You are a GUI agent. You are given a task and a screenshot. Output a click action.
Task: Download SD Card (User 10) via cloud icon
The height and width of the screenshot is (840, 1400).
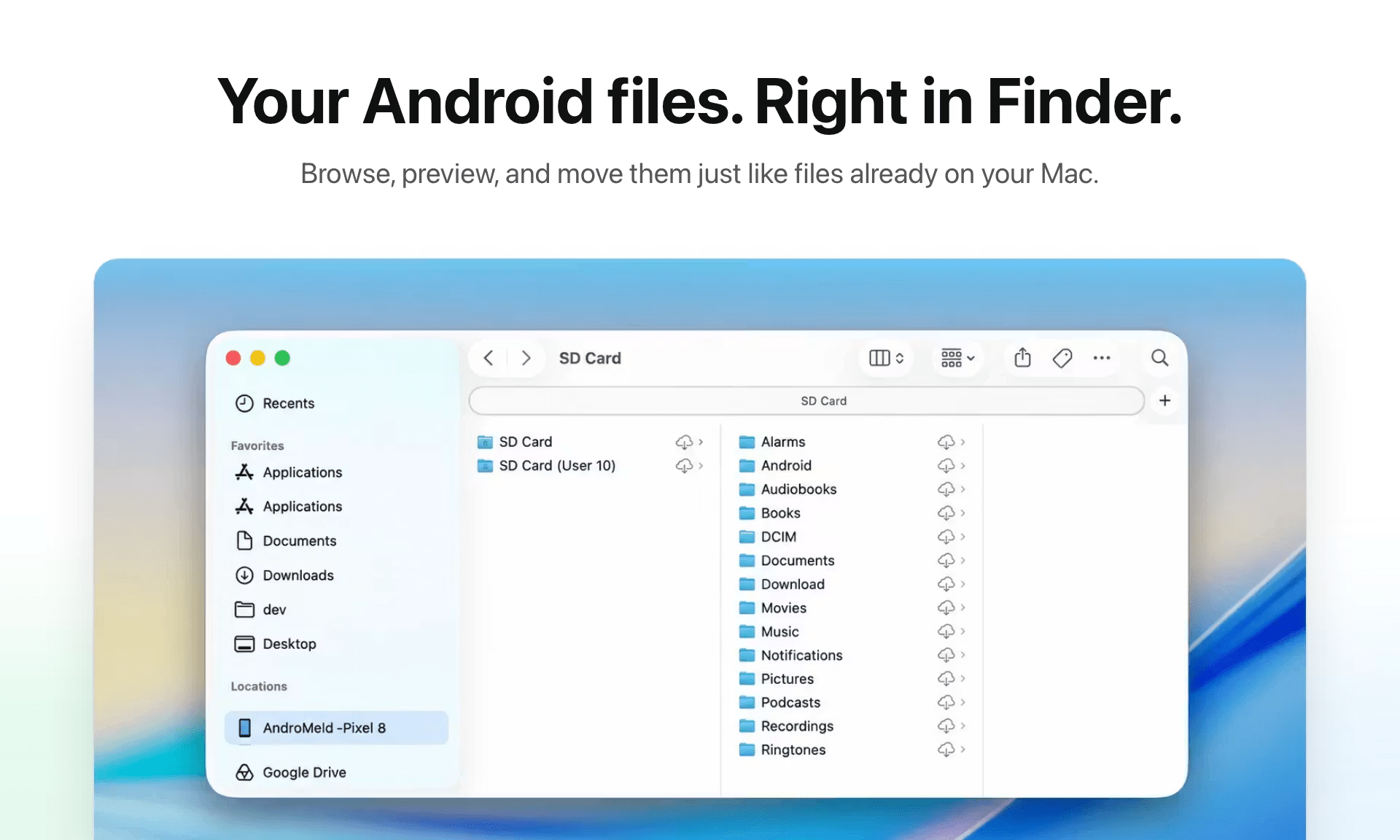tap(684, 465)
